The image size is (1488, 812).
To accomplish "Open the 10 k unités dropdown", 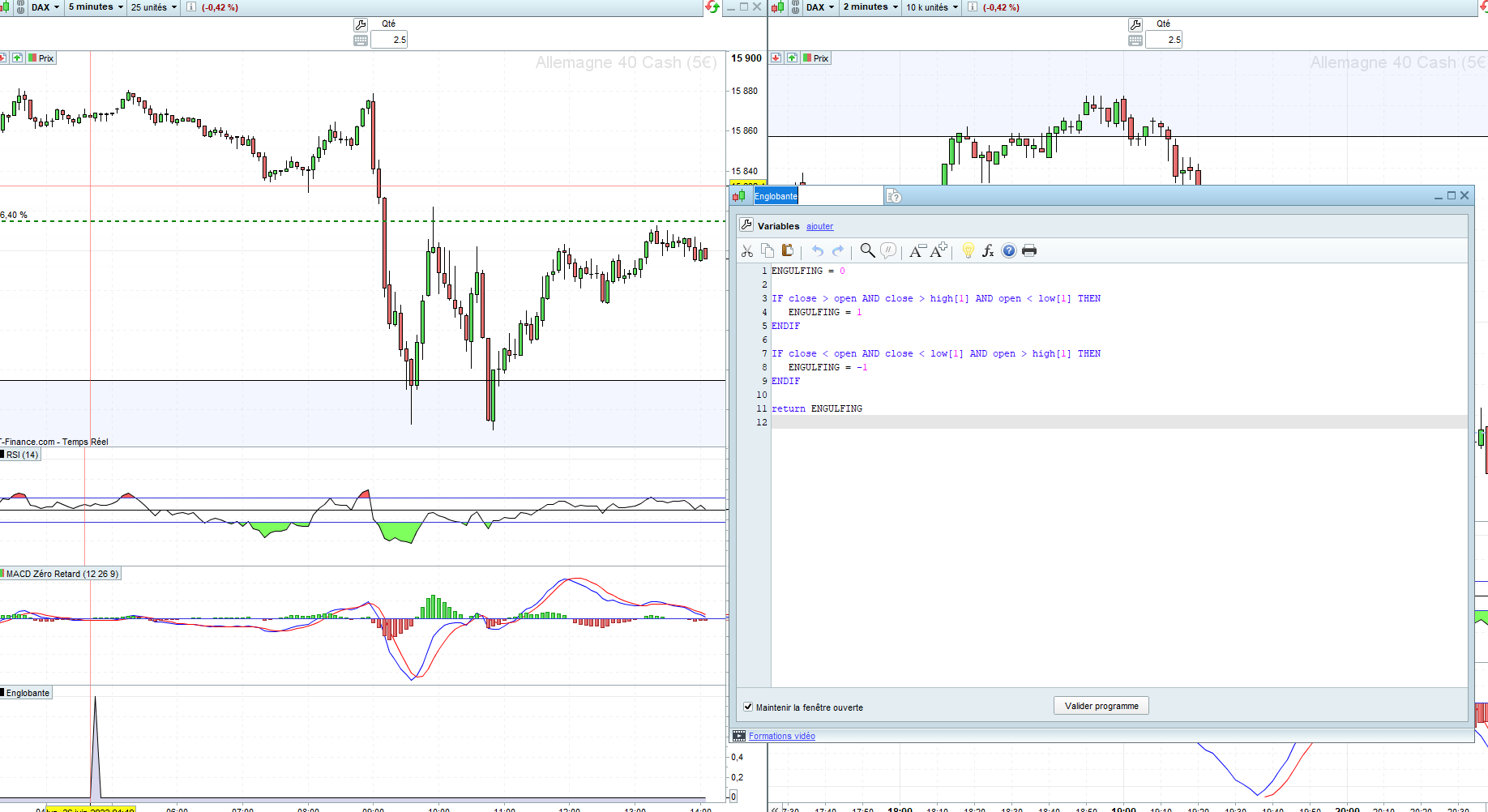I will pos(932,7).
